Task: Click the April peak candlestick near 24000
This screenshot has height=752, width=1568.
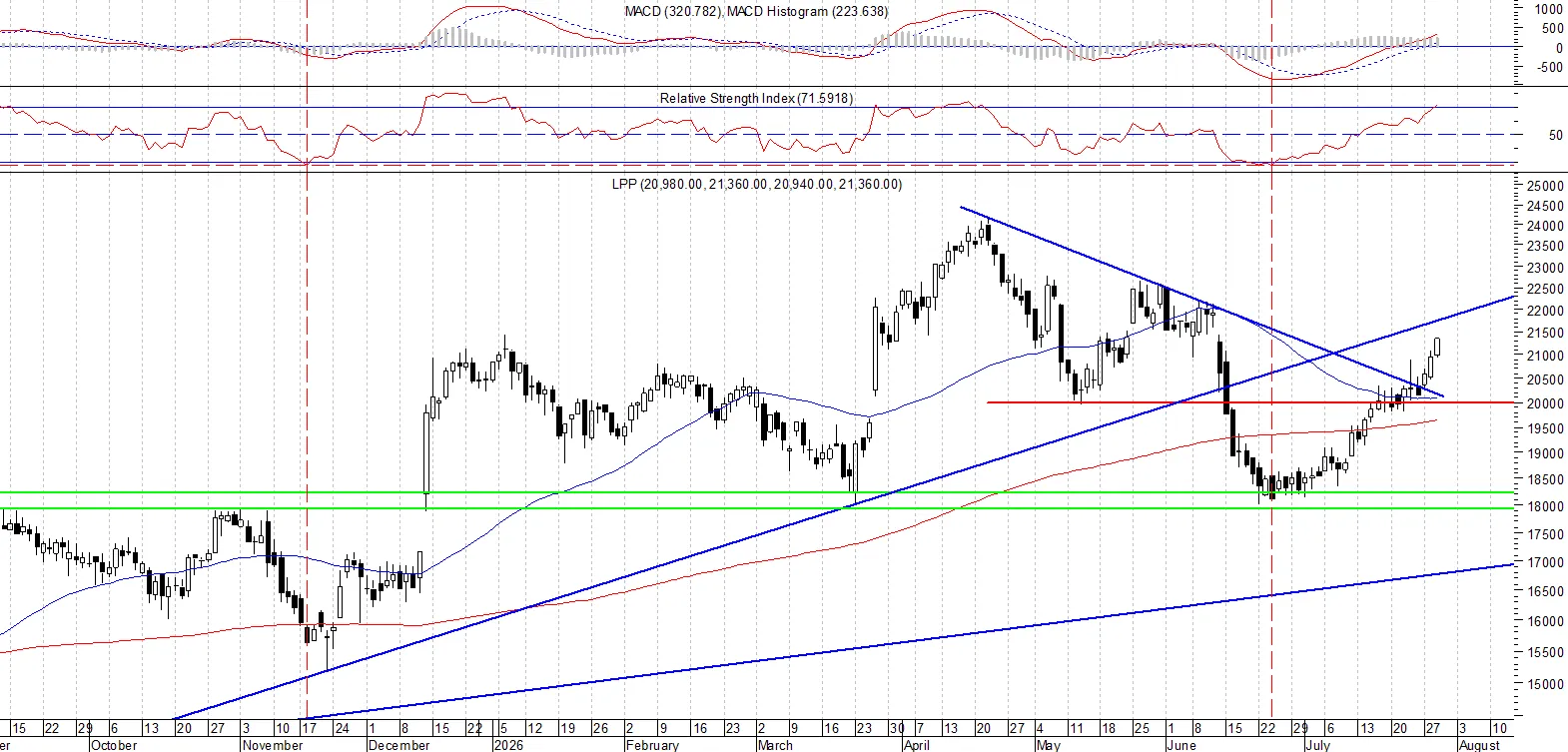Action: [987, 231]
